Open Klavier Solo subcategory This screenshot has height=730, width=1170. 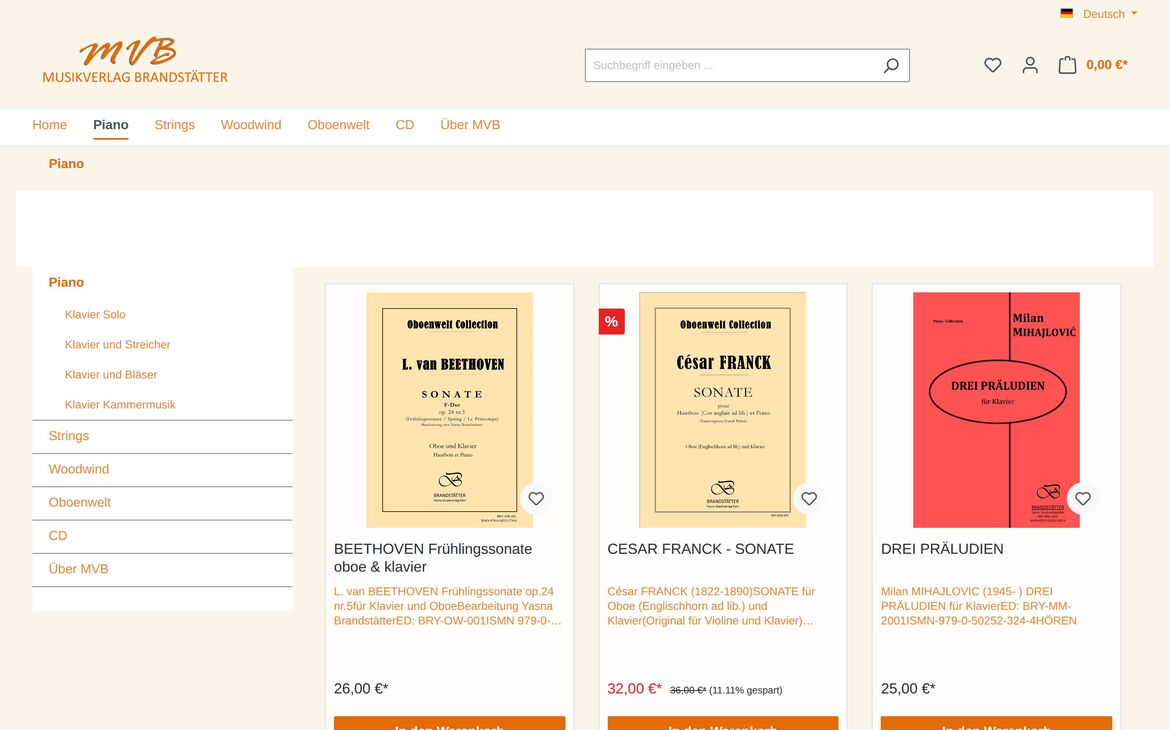coord(95,314)
